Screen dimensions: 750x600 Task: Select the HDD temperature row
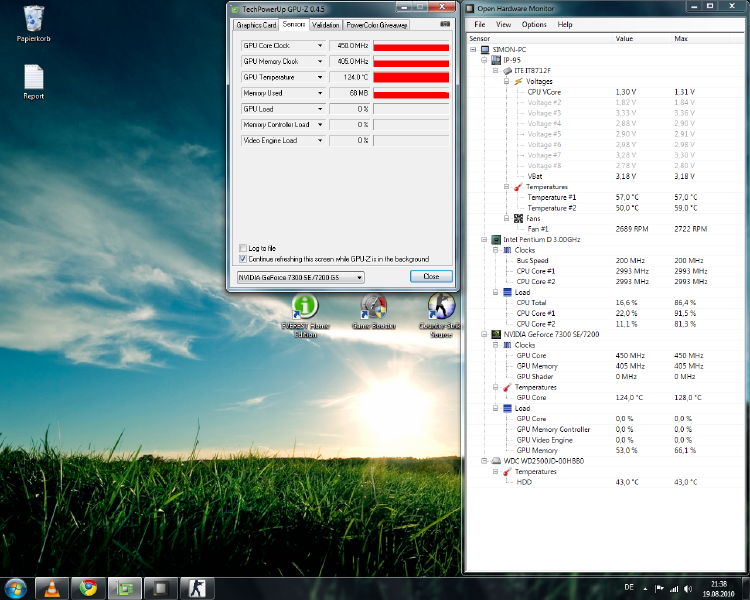[x=605, y=482]
